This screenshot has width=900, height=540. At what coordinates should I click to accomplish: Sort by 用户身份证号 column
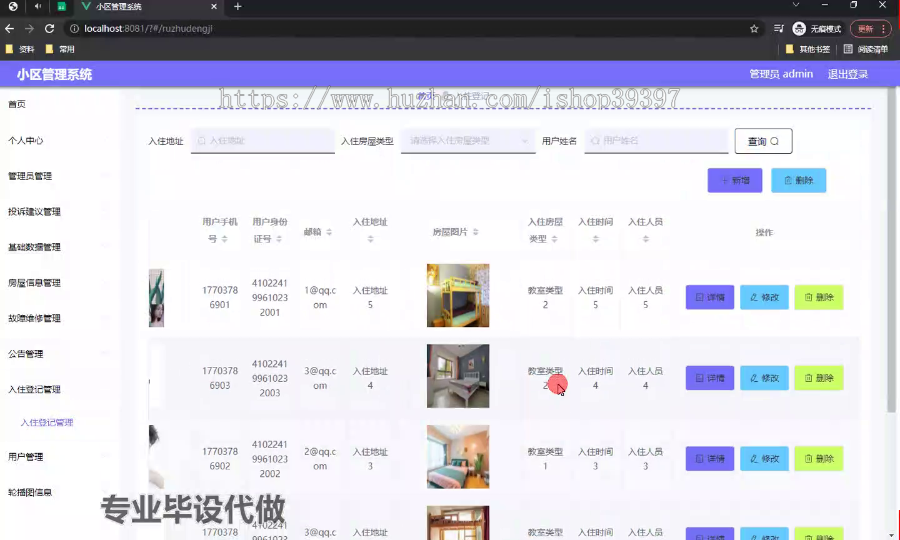click(x=279, y=239)
